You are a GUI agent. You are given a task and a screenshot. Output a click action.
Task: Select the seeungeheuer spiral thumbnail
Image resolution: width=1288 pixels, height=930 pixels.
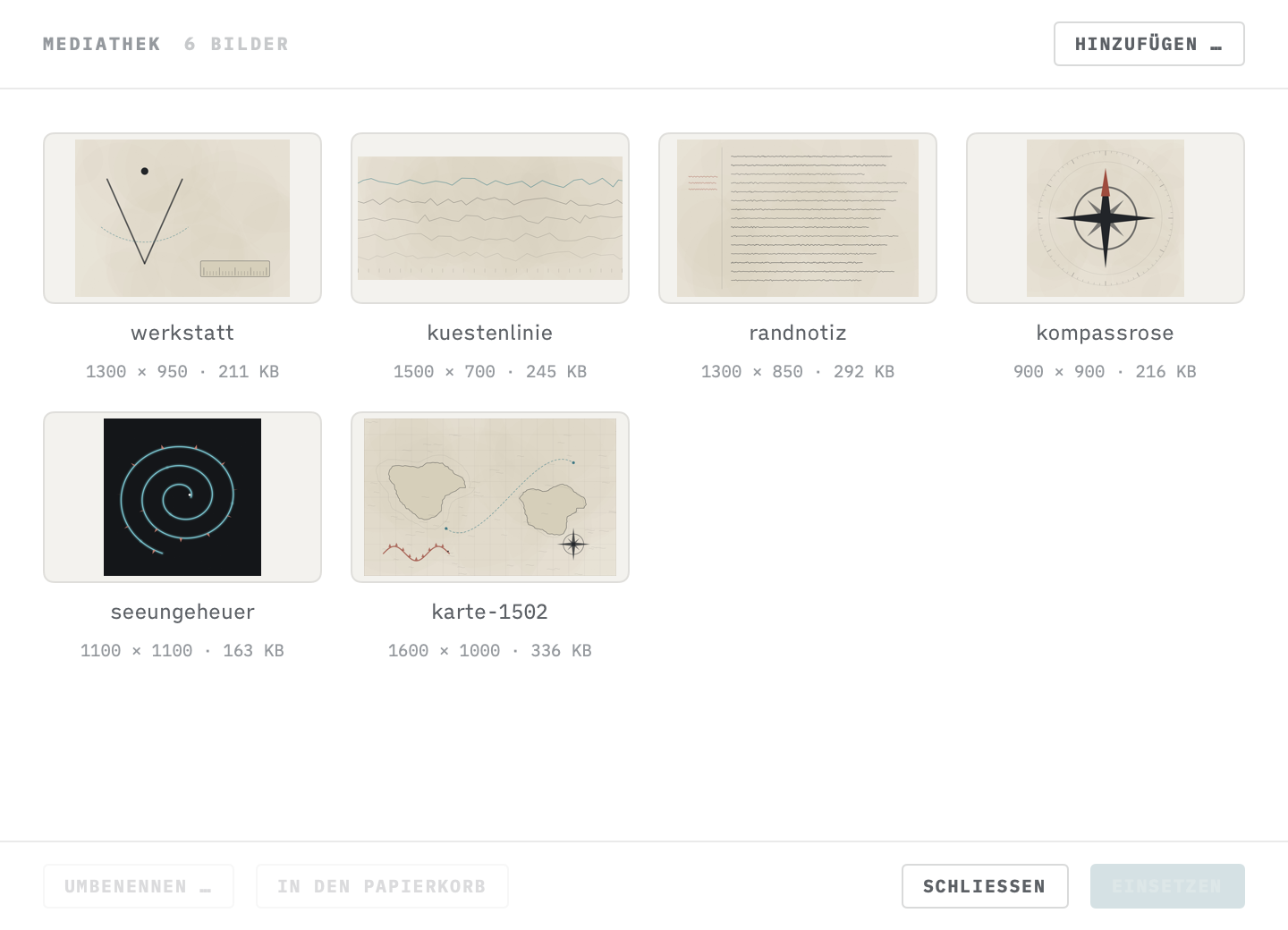pos(182,497)
